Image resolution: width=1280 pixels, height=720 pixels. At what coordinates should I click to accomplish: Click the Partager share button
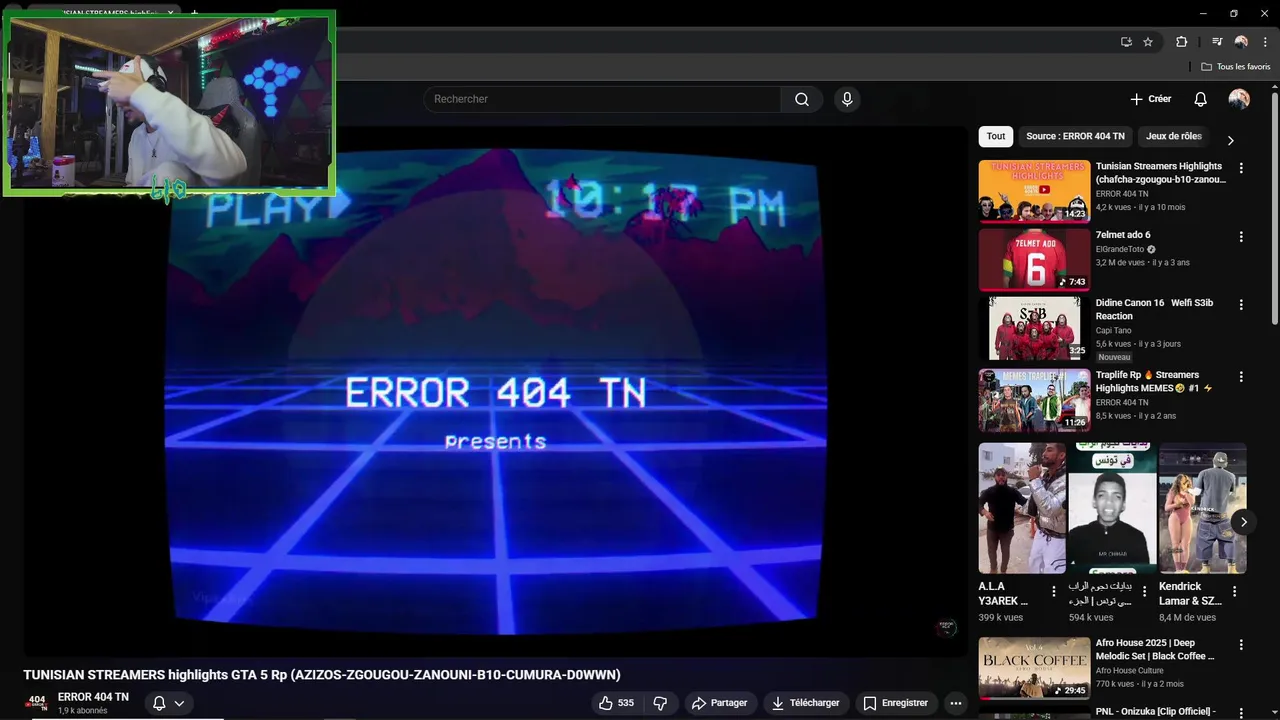[x=719, y=703]
